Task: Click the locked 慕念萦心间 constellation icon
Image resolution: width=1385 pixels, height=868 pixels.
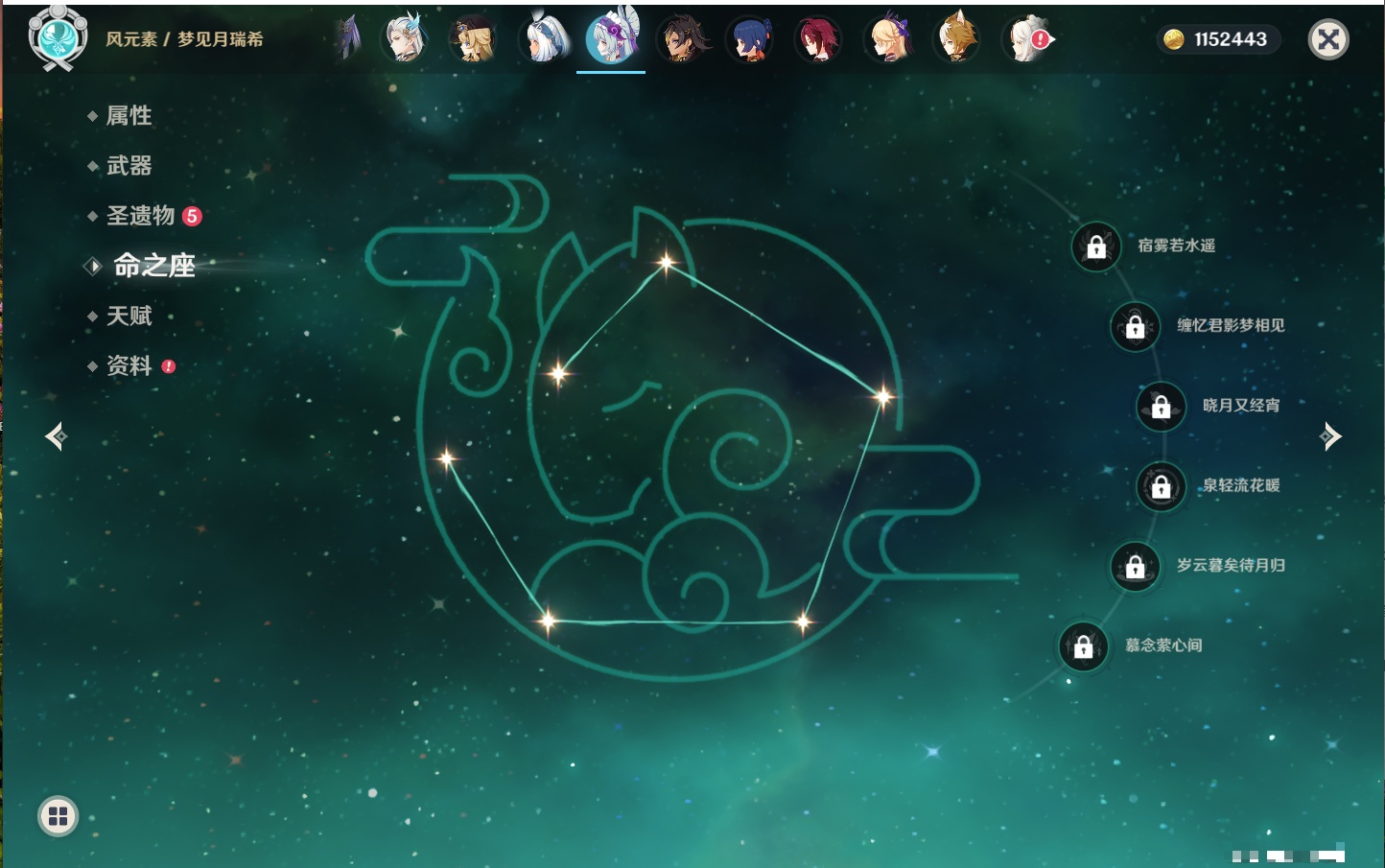Action: (1084, 646)
